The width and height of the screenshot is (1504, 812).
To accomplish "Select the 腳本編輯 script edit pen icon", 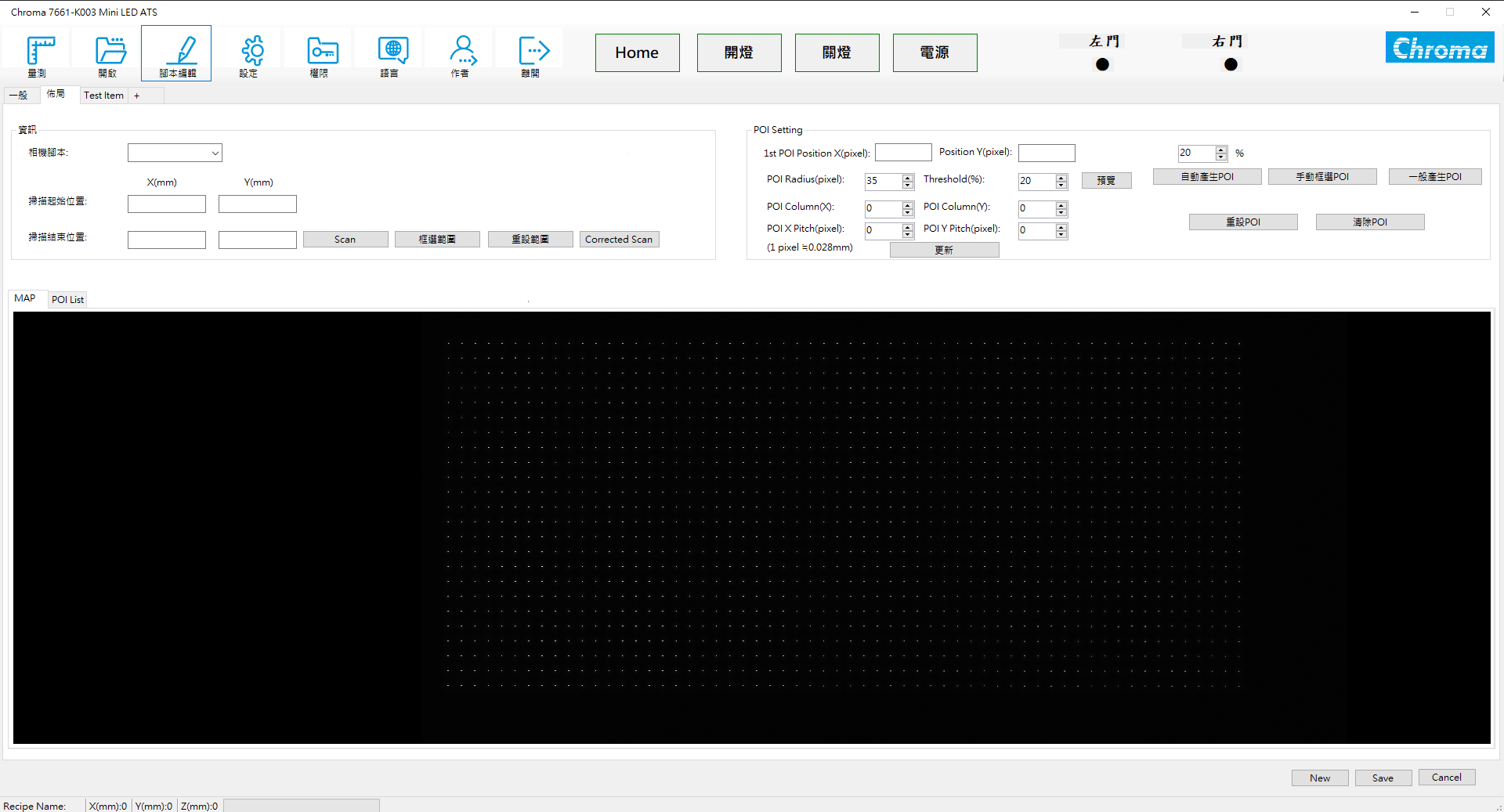I will coord(177,53).
